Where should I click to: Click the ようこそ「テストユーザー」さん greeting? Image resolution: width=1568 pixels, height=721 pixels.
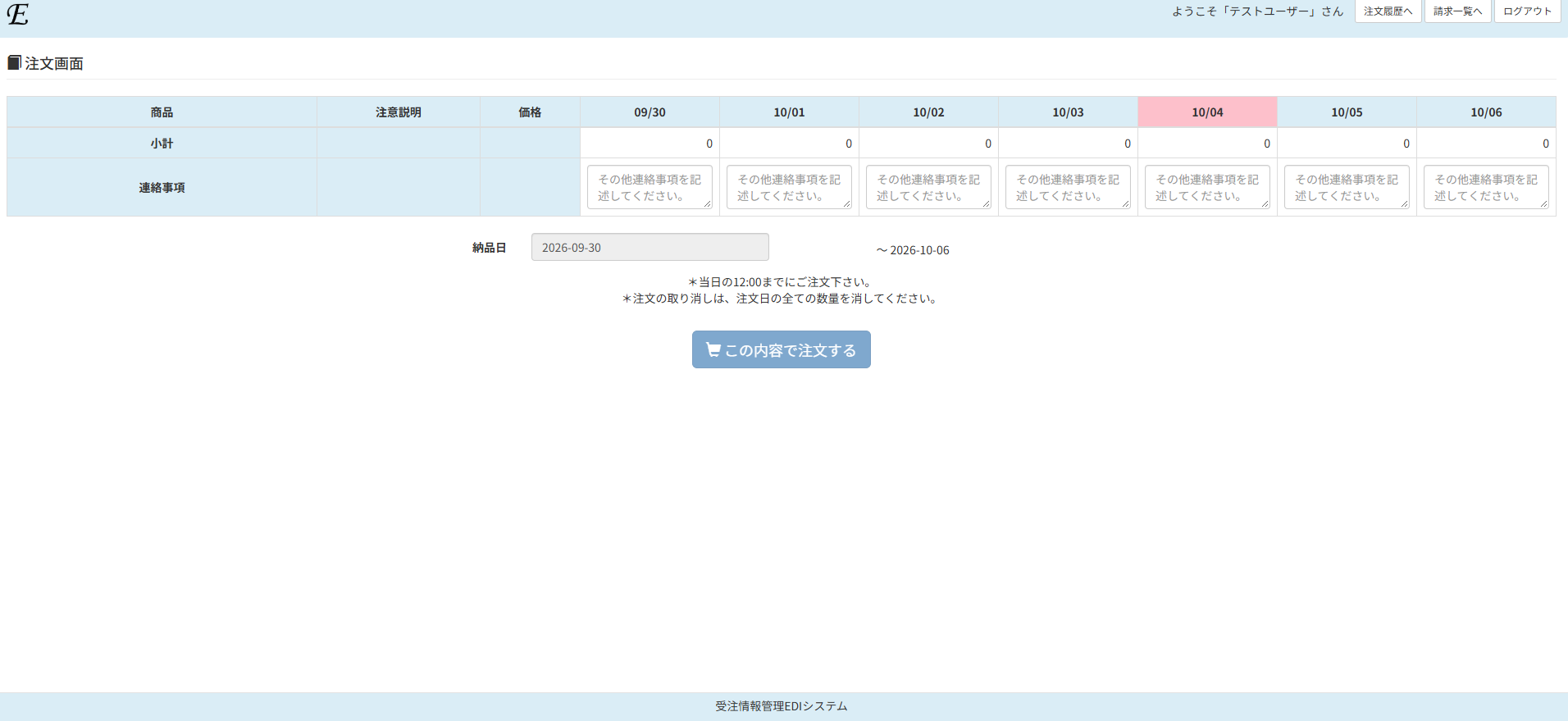(1258, 11)
